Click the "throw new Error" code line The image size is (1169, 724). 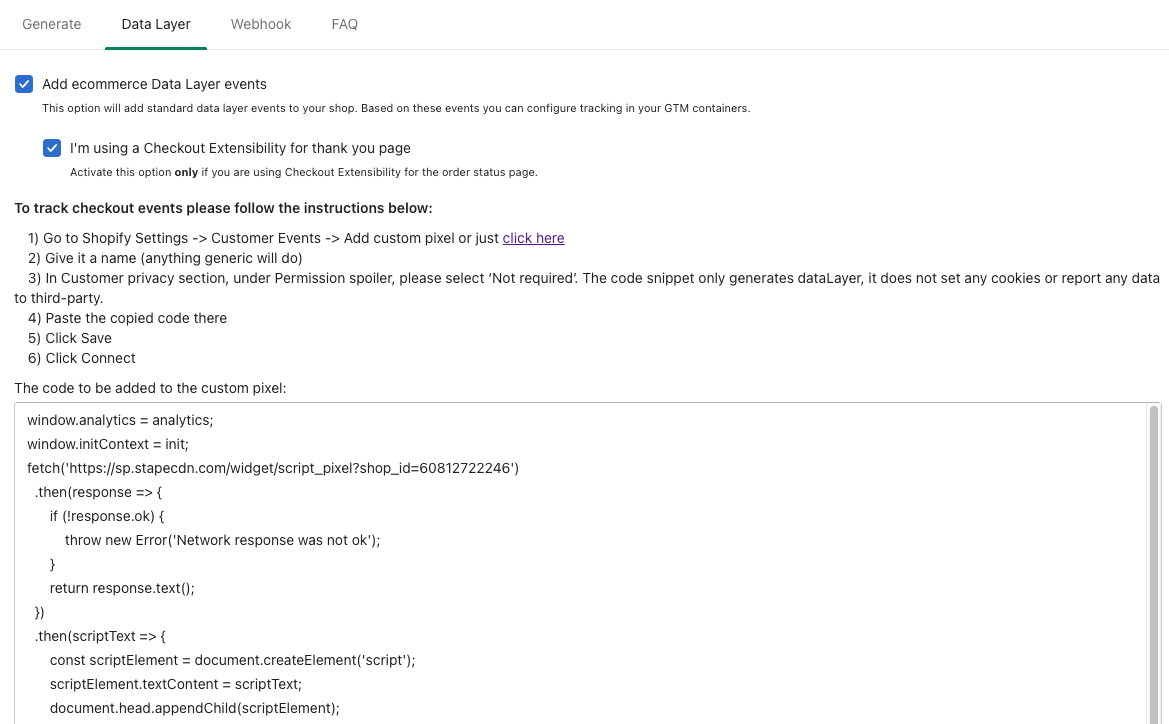tap(223, 540)
